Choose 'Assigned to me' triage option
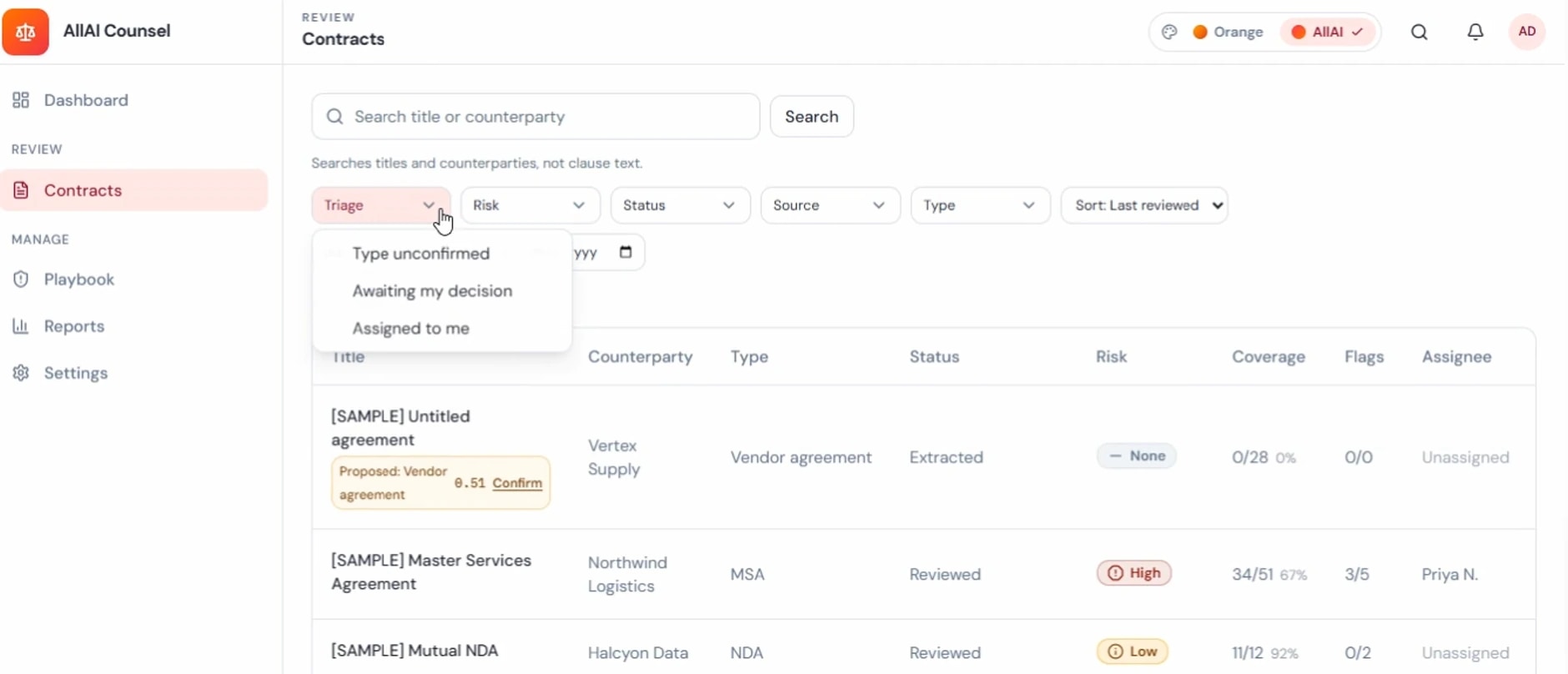Viewport: 1568px width, 674px height. tap(442, 329)
